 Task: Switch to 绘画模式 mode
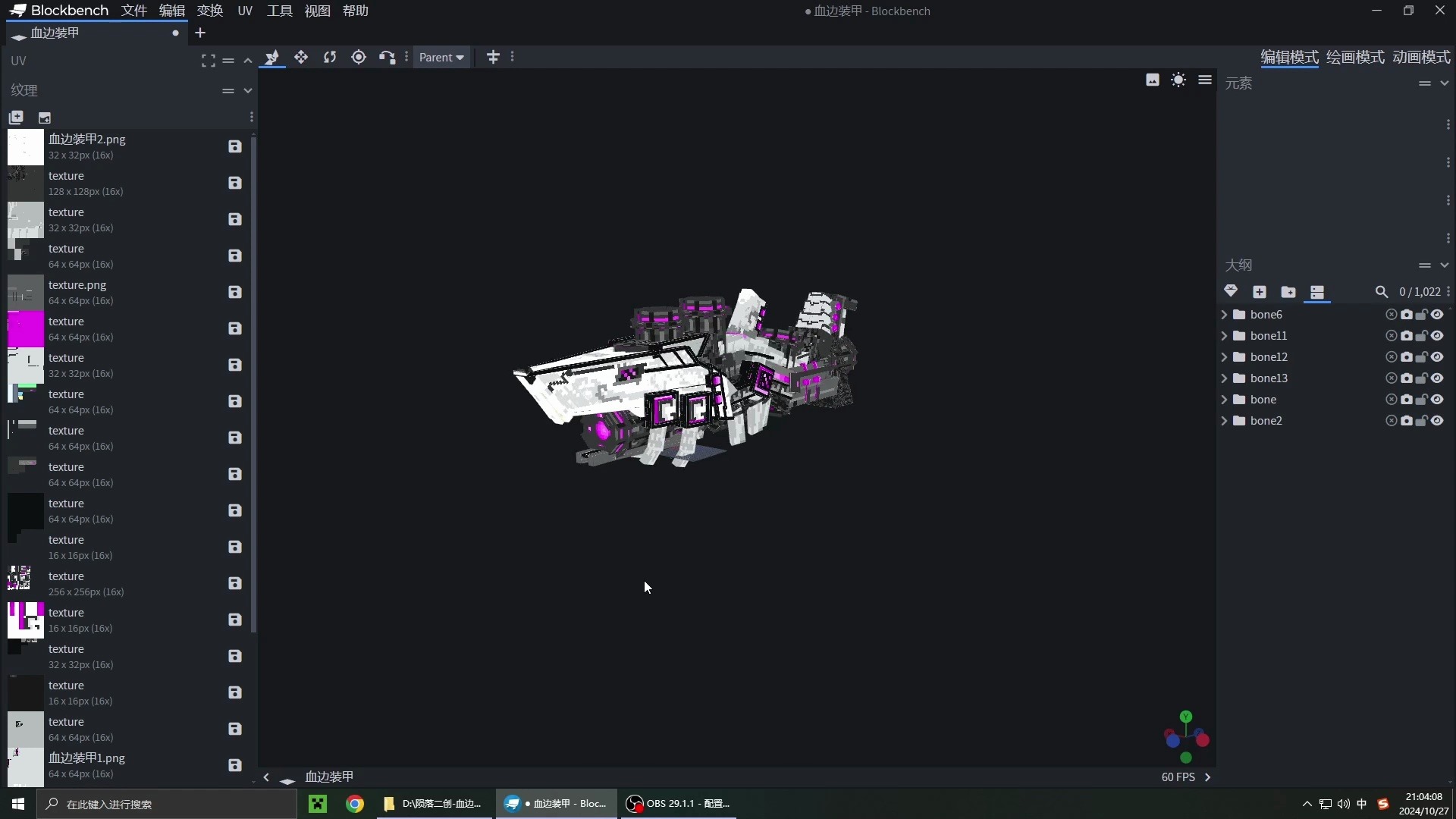[x=1354, y=58]
